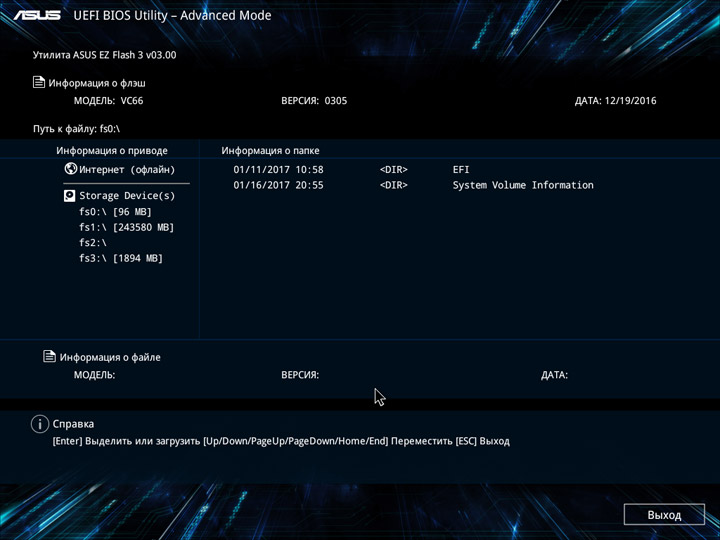The height and width of the screenshot is (540, 720).
Task: Click the empty file ДАТА: field
Action: point(554,375)
